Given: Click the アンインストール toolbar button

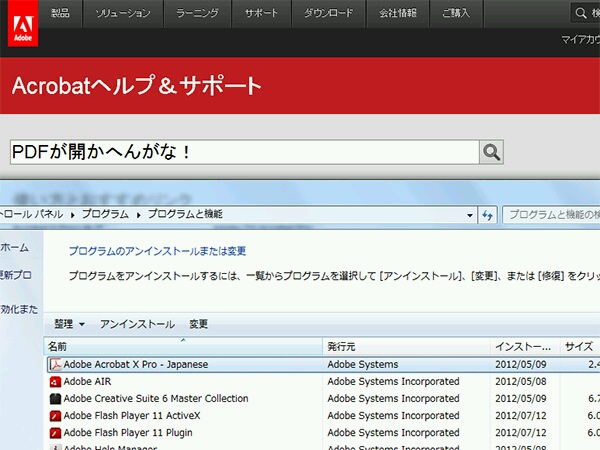Looking at the screenshot, I should click(137, 324).
